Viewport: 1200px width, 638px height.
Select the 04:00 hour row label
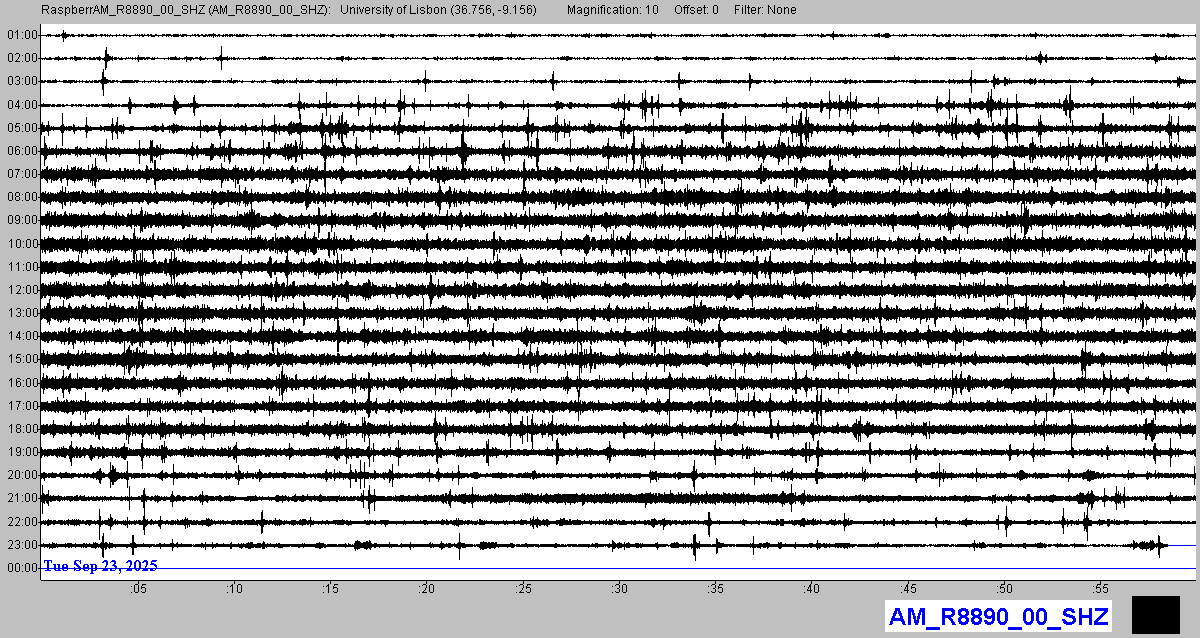point(21,105)
